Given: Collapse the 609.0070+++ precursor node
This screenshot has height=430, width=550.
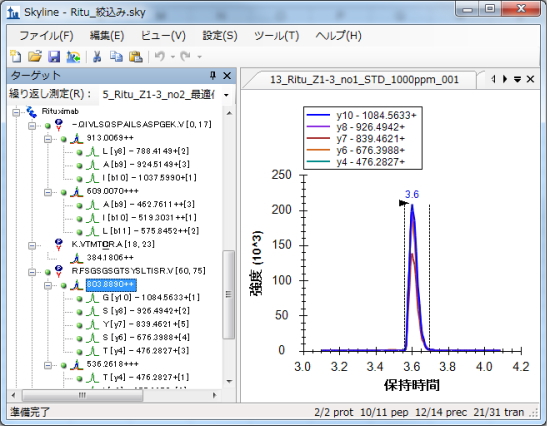Looking at the screenshot, I should [48, 192].
